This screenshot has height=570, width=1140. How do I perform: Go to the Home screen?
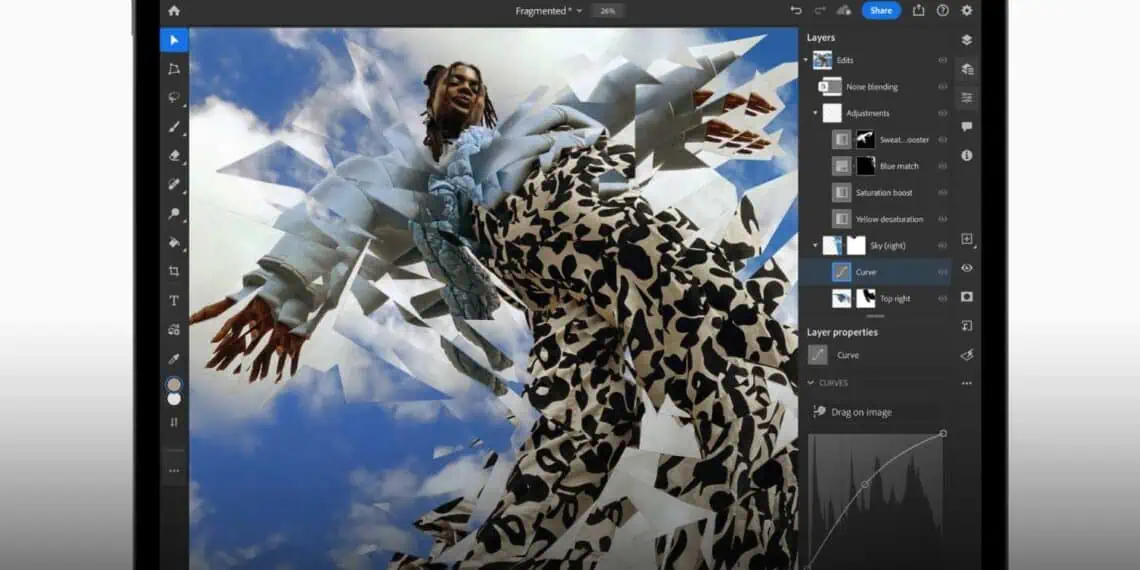click(174, 10)
